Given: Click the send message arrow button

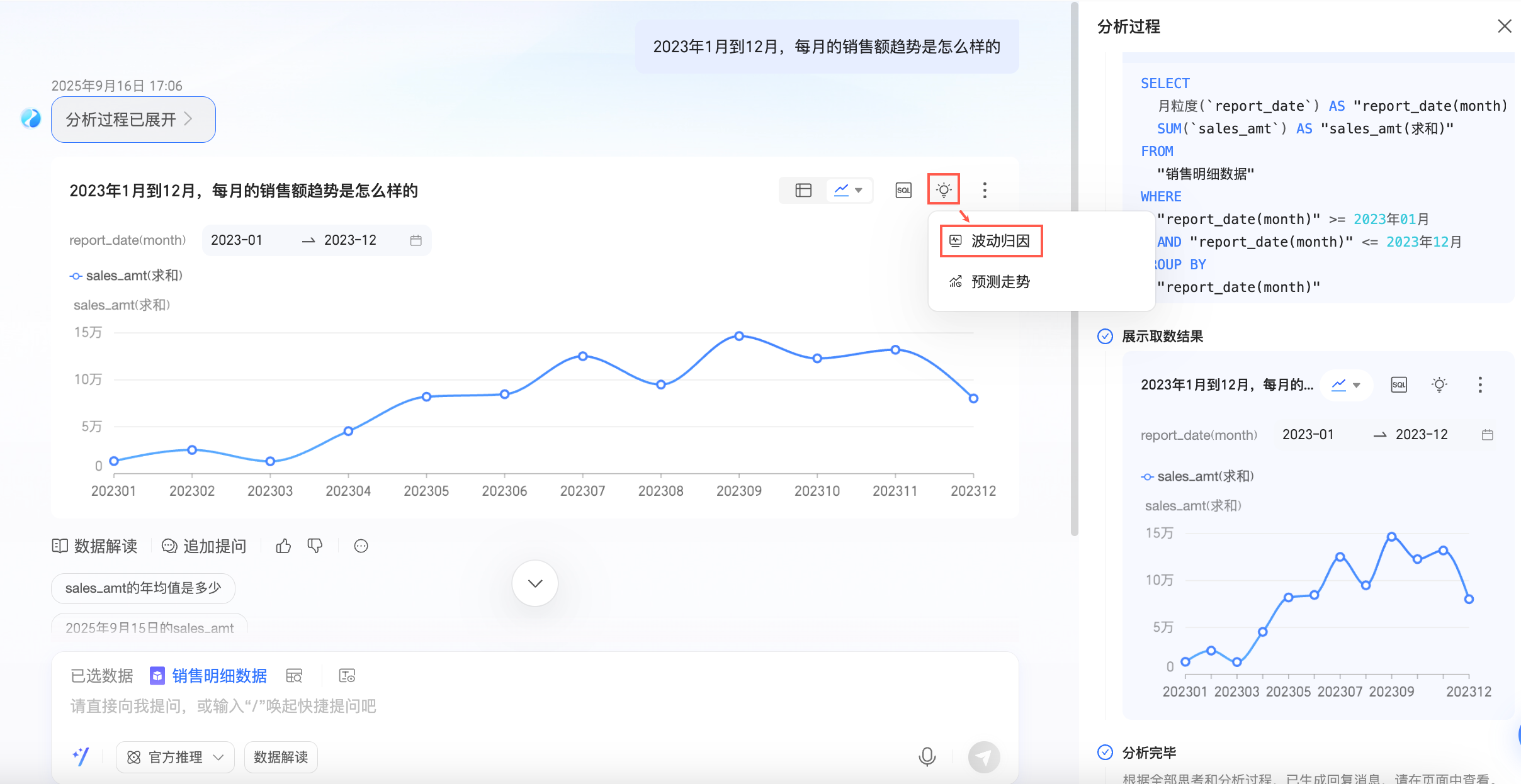Looking at the screenshot, I should point(983,756).
